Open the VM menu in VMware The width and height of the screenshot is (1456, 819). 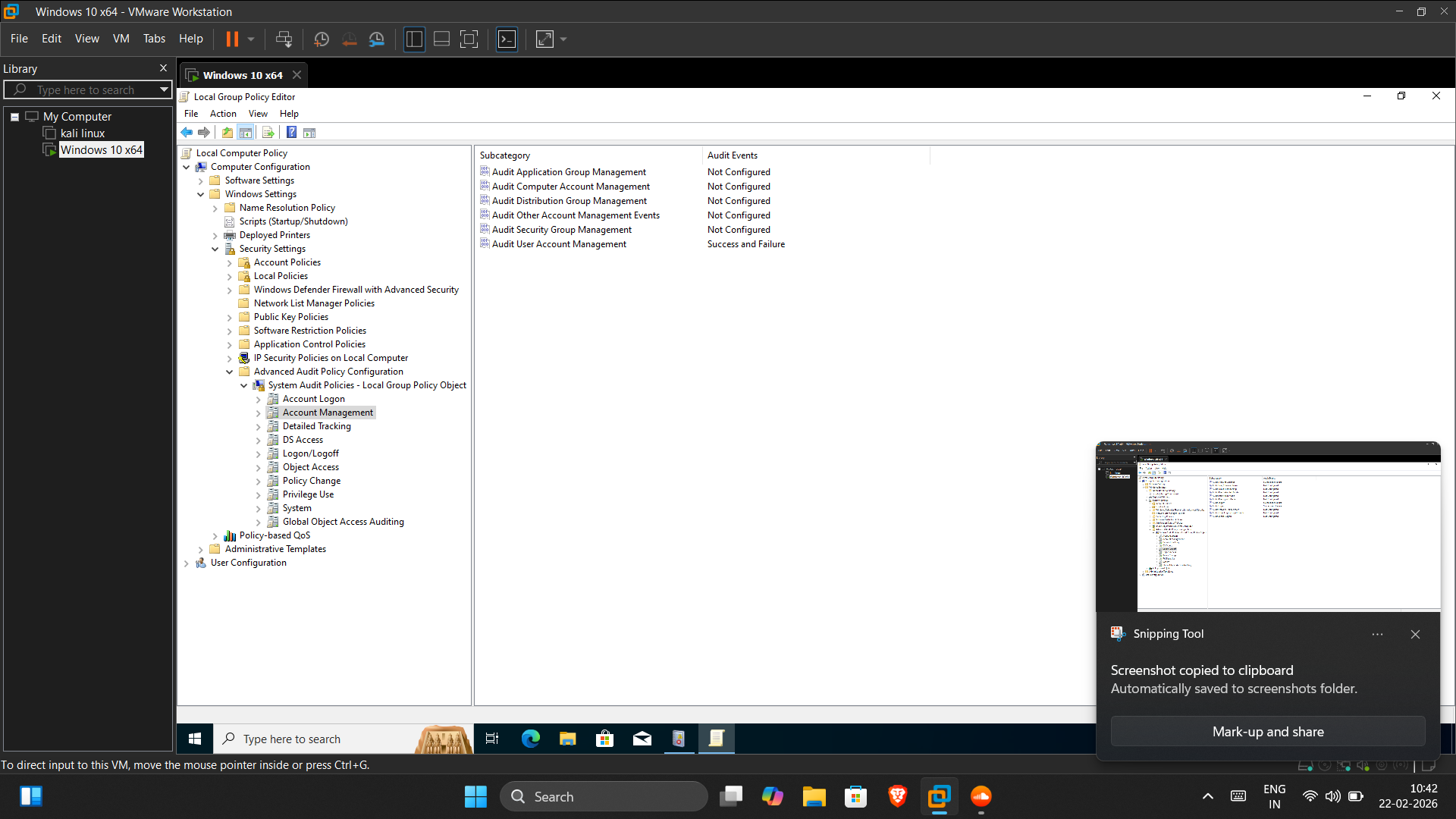[x=121, y=39]
